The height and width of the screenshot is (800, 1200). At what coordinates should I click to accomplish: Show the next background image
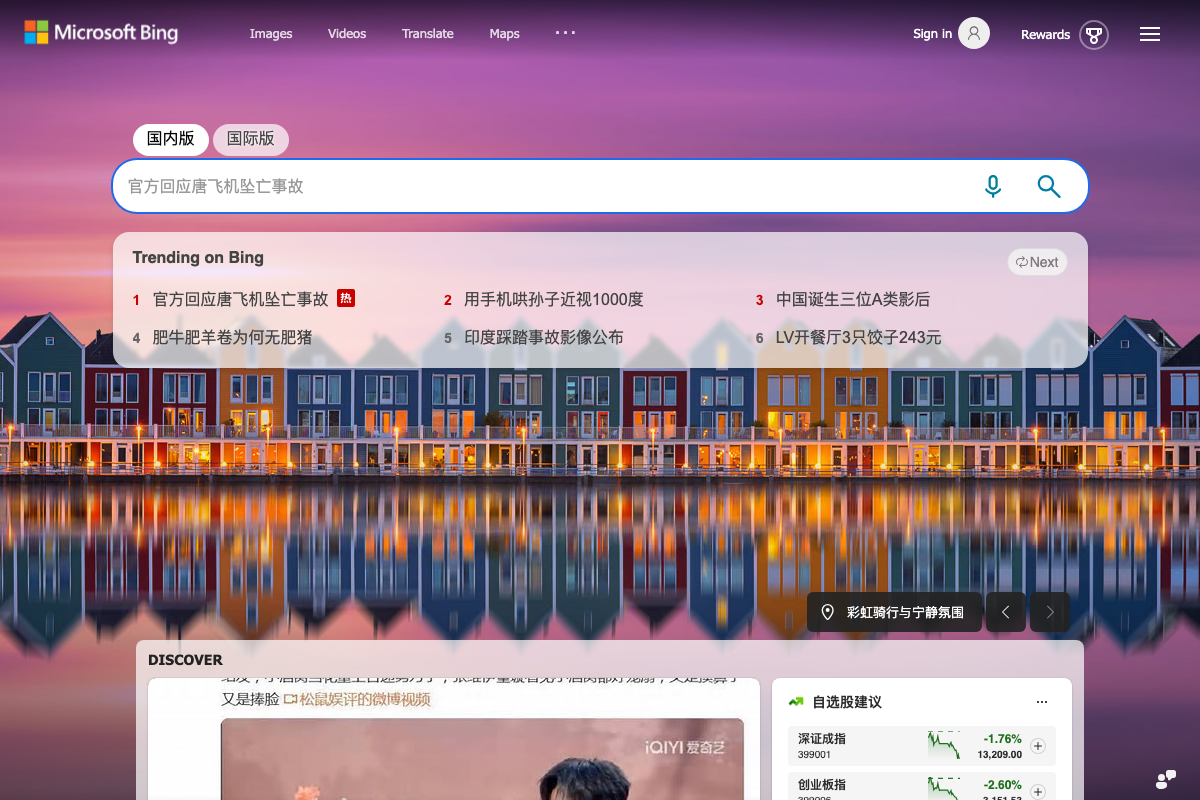pyautogui.click(x=1049, y=612)
